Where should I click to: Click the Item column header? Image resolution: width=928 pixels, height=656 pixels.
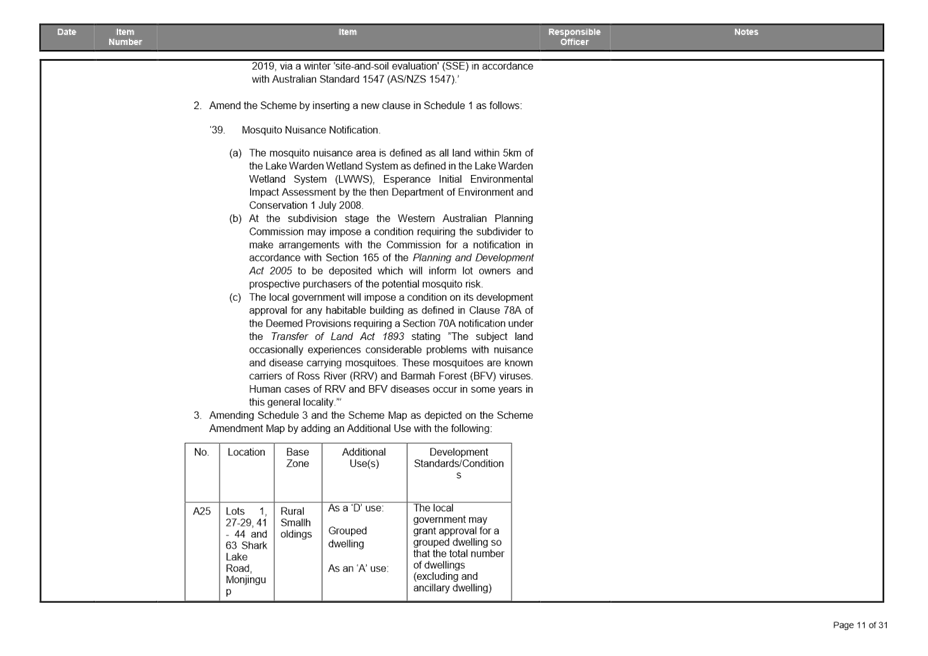click(x=347, y=32)
